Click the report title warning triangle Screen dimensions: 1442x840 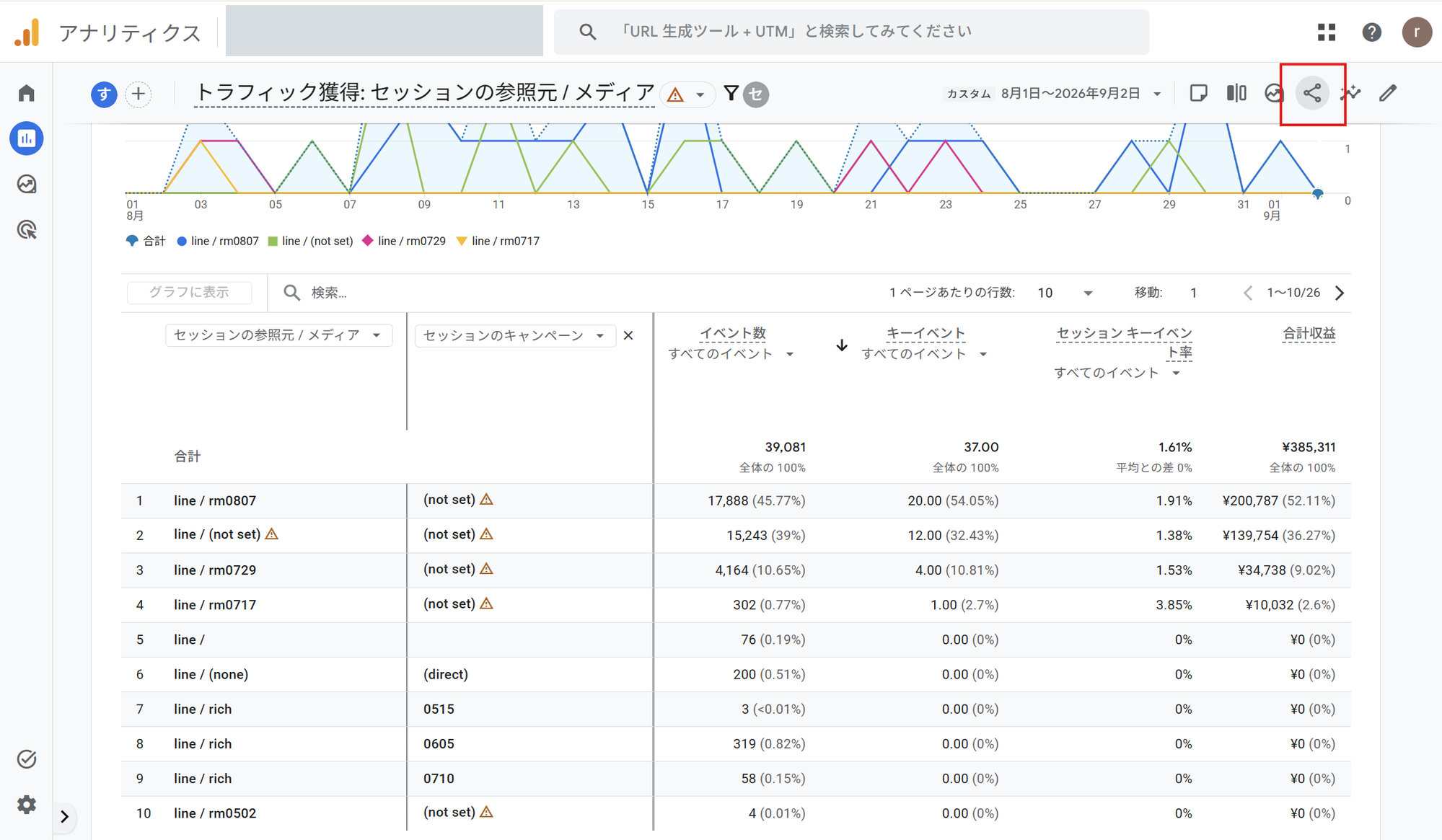tap(675, 94)
